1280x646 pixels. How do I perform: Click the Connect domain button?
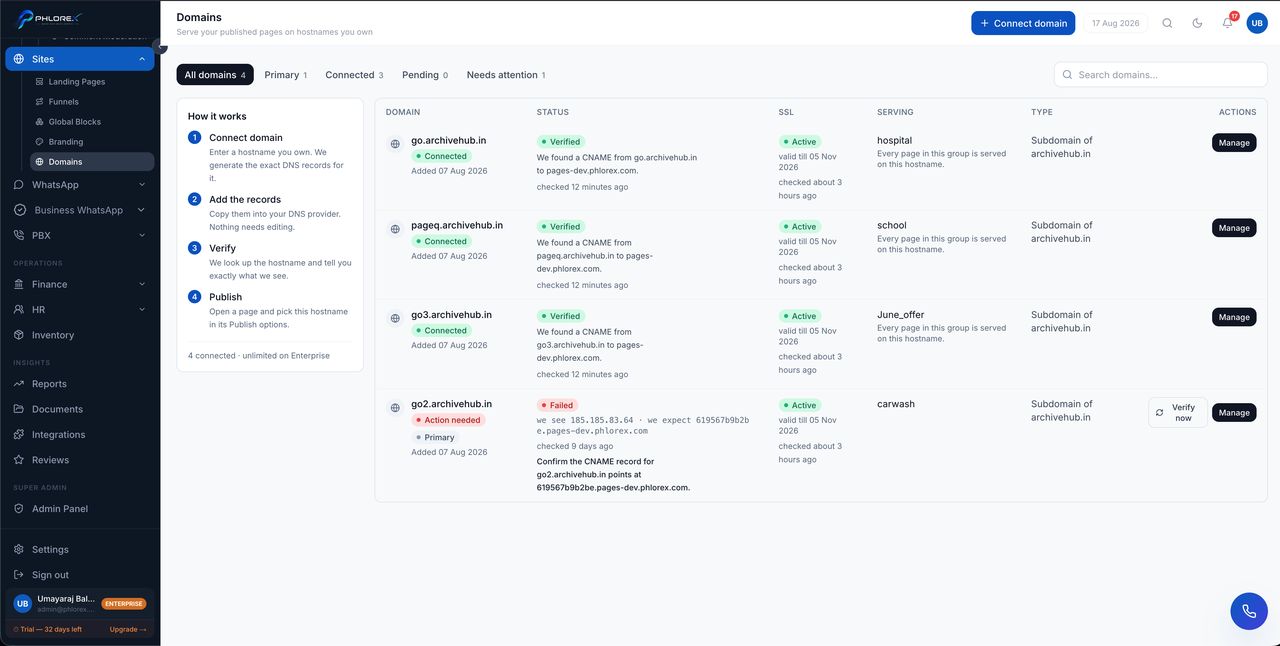point(1023,23)
